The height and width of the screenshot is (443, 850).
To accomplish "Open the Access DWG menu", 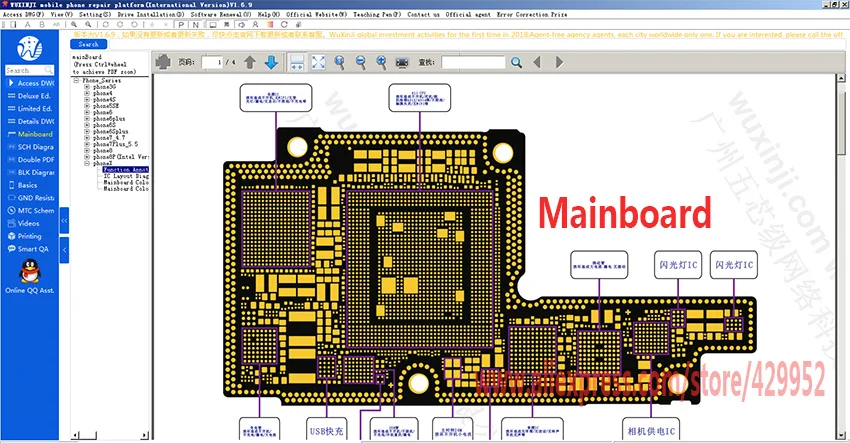I will click(x=23, y=15).
